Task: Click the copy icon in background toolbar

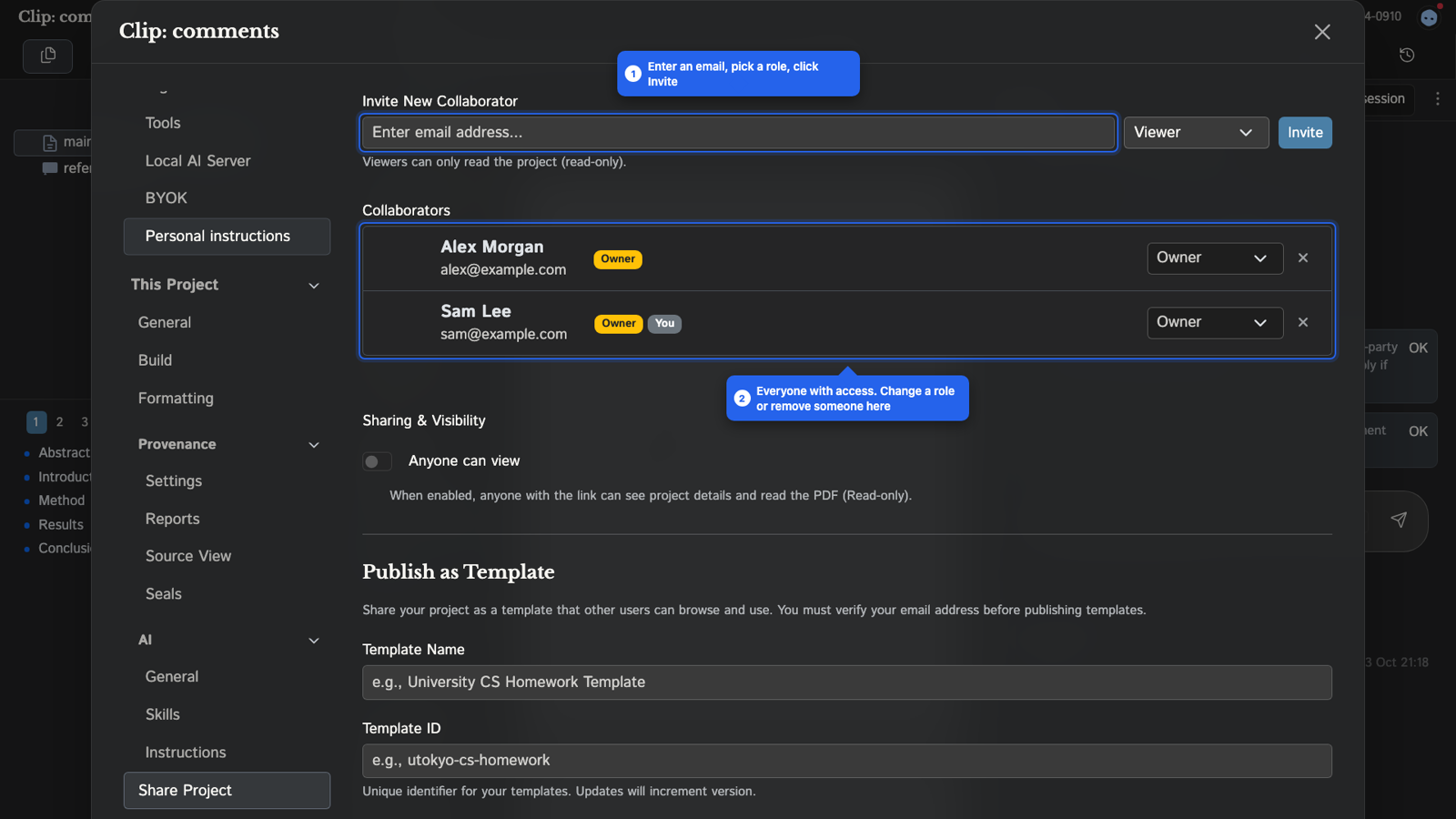Action: click(x=48, y=56)
